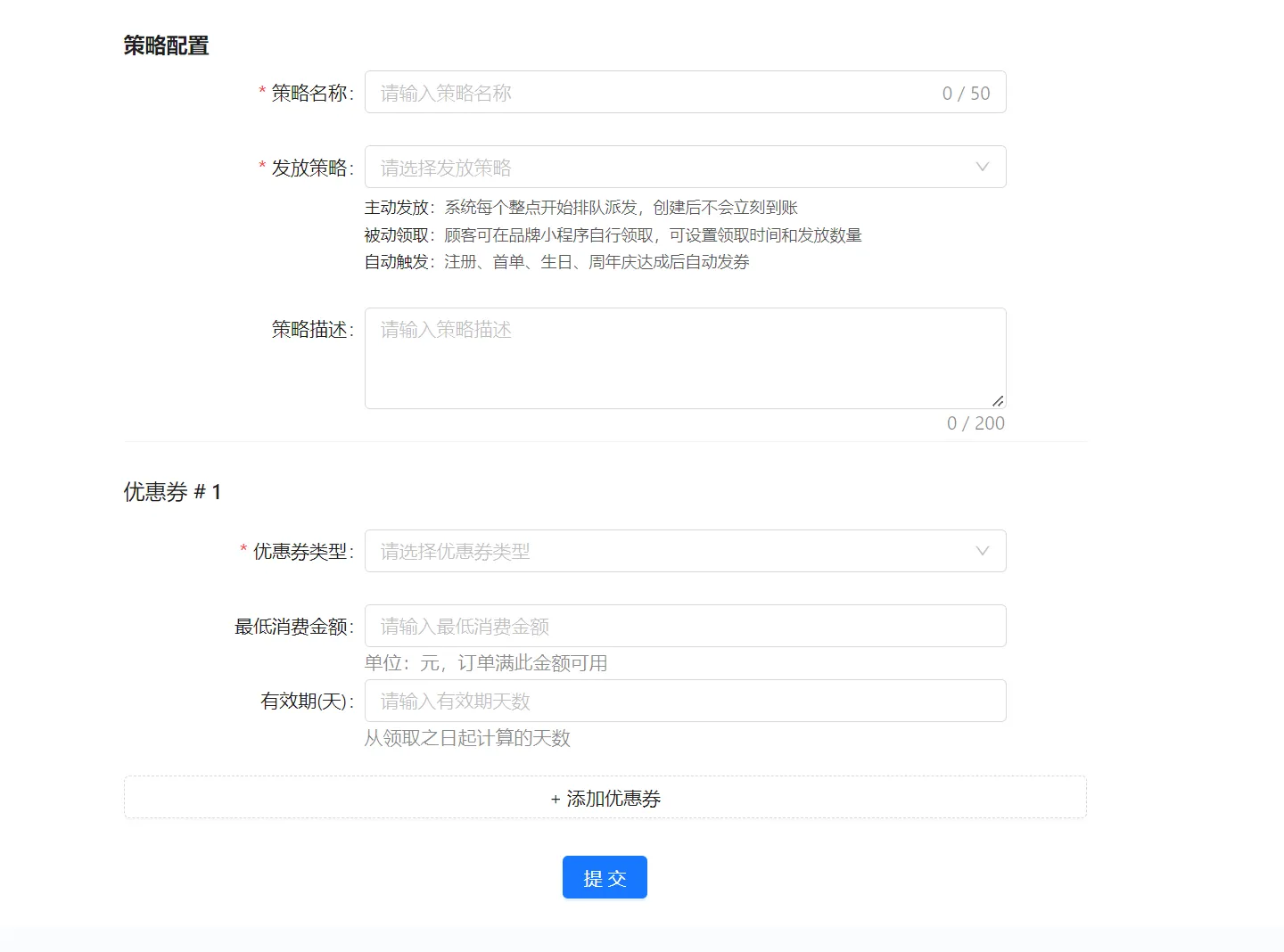This screenshot has height=952, width=1284.
Task: Click the 策略描述 textarea resize handle
Action: pos(998,401)
